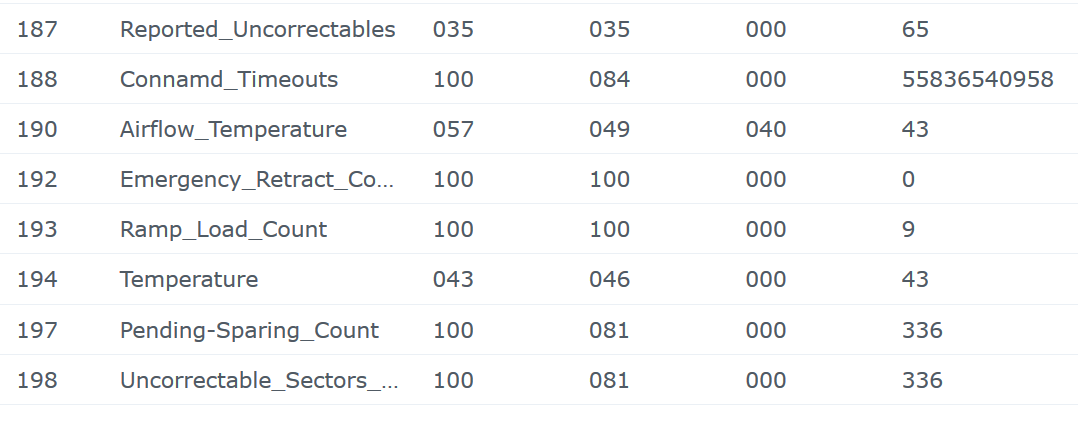Select the worst value 084 for Connamd_Timeouts

point(609,79)
